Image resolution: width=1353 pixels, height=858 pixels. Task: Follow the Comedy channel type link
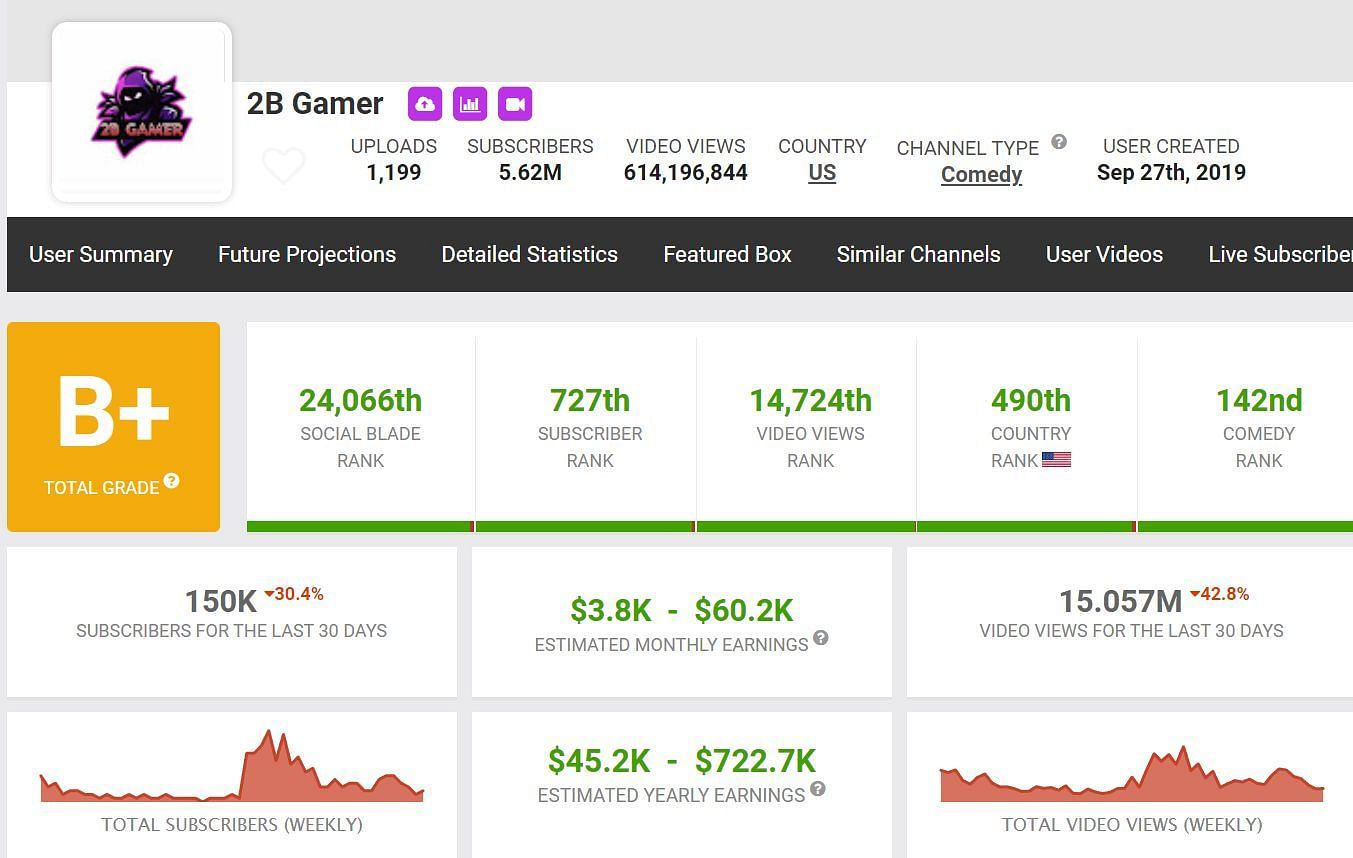[981, 175]
